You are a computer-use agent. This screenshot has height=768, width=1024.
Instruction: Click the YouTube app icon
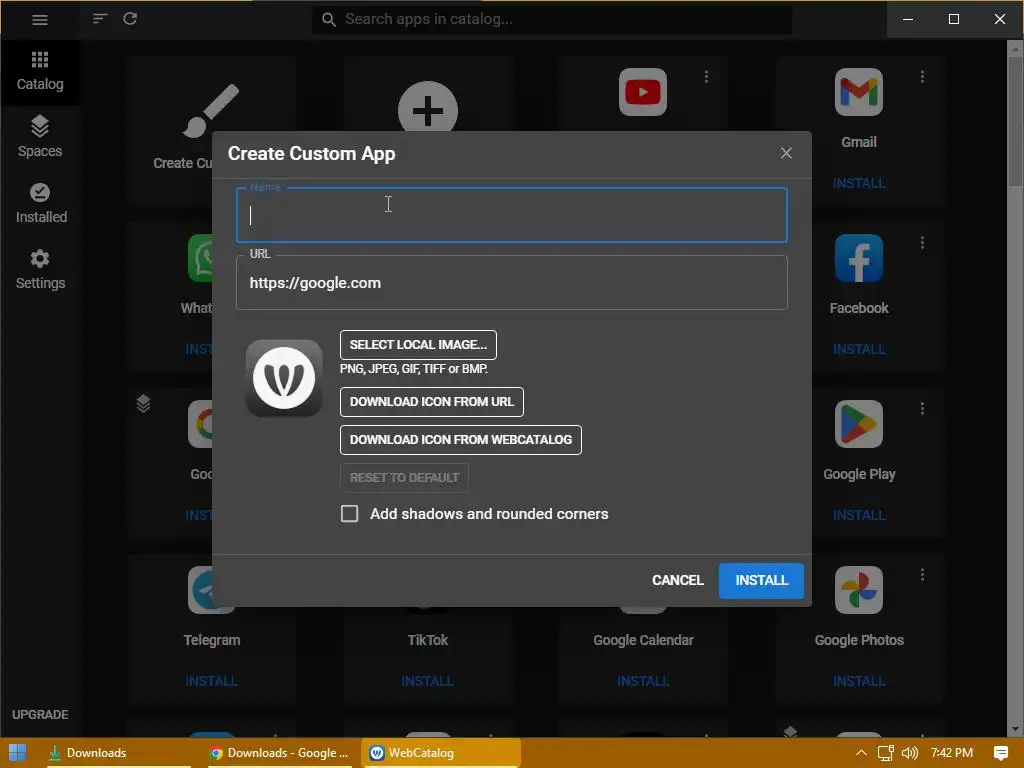coord(643,92)
